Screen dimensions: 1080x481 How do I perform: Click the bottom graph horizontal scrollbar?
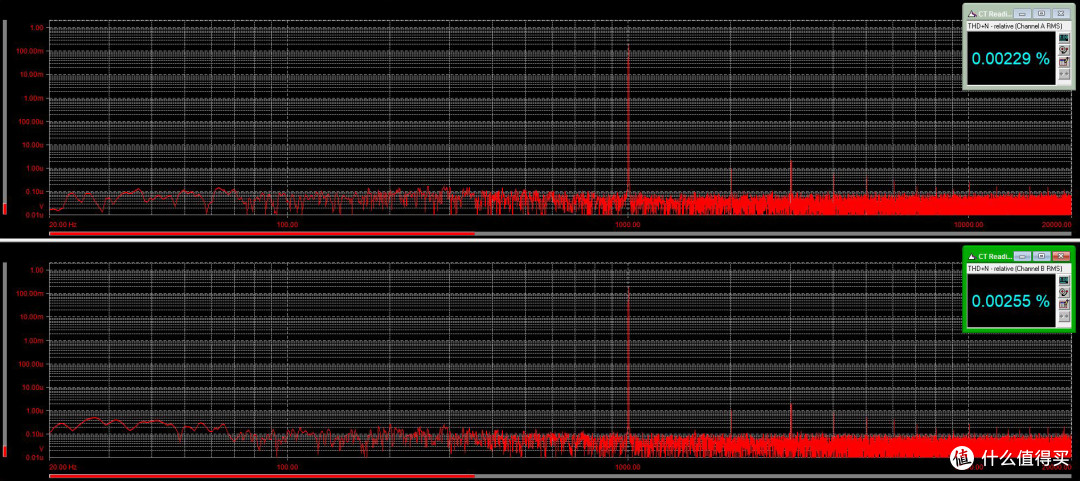pos(561,475)
